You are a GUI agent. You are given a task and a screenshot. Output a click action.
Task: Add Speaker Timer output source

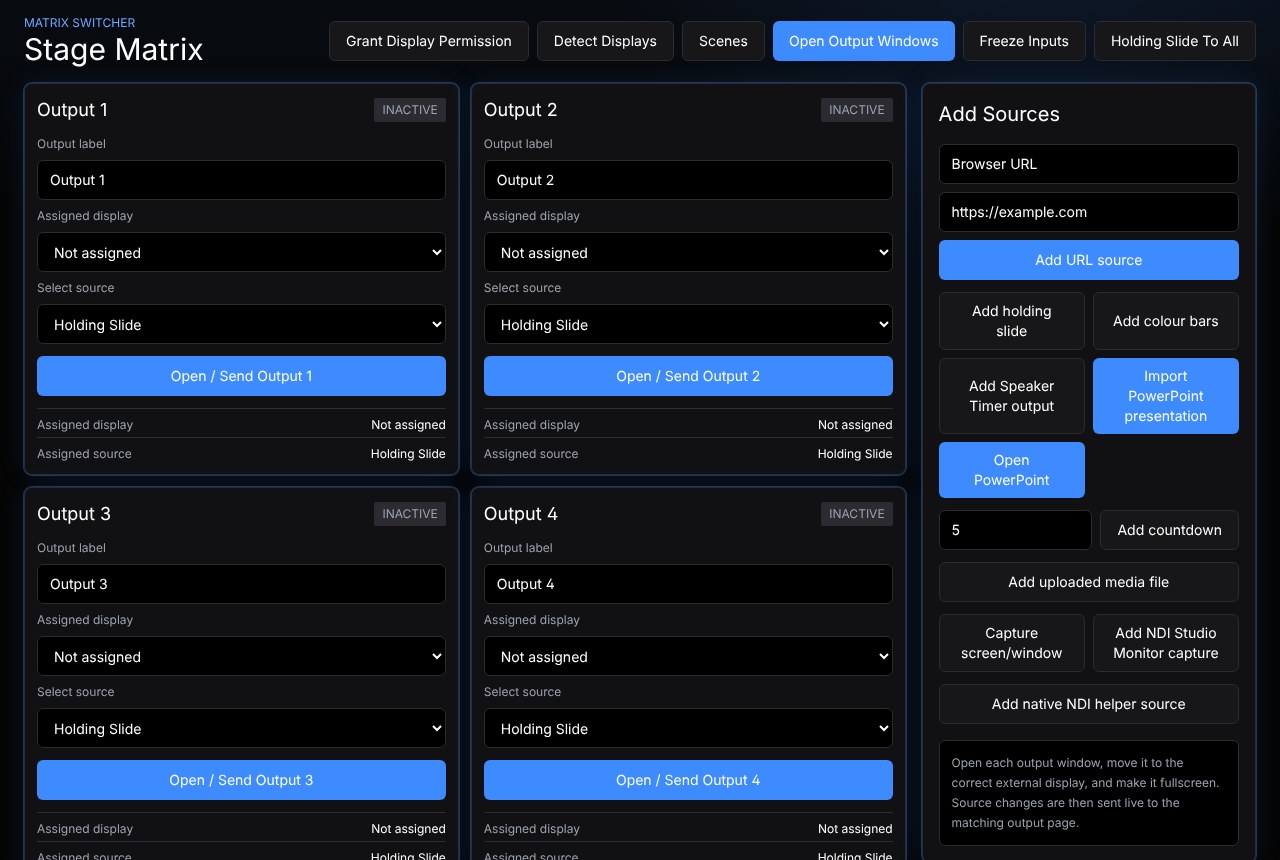tap(1012, 396)
